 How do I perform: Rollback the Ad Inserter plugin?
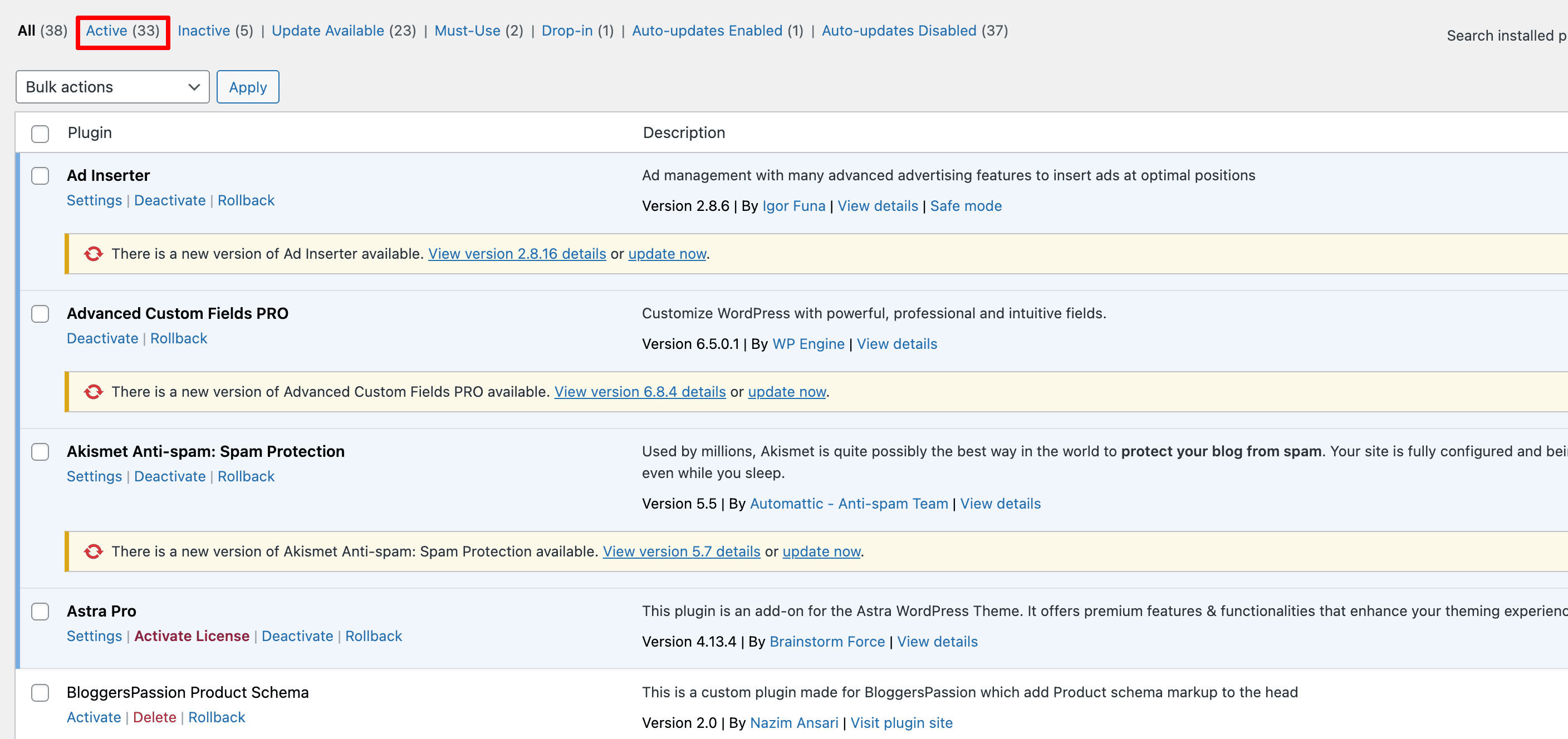246,201
